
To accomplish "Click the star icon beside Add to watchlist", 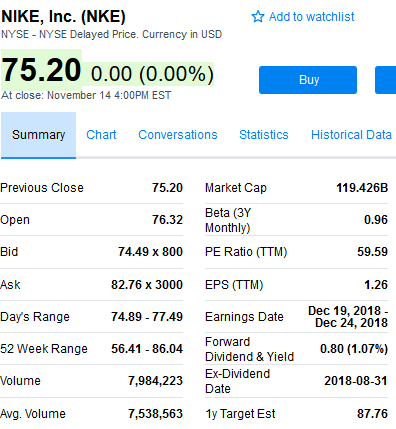I will point(258,16).
